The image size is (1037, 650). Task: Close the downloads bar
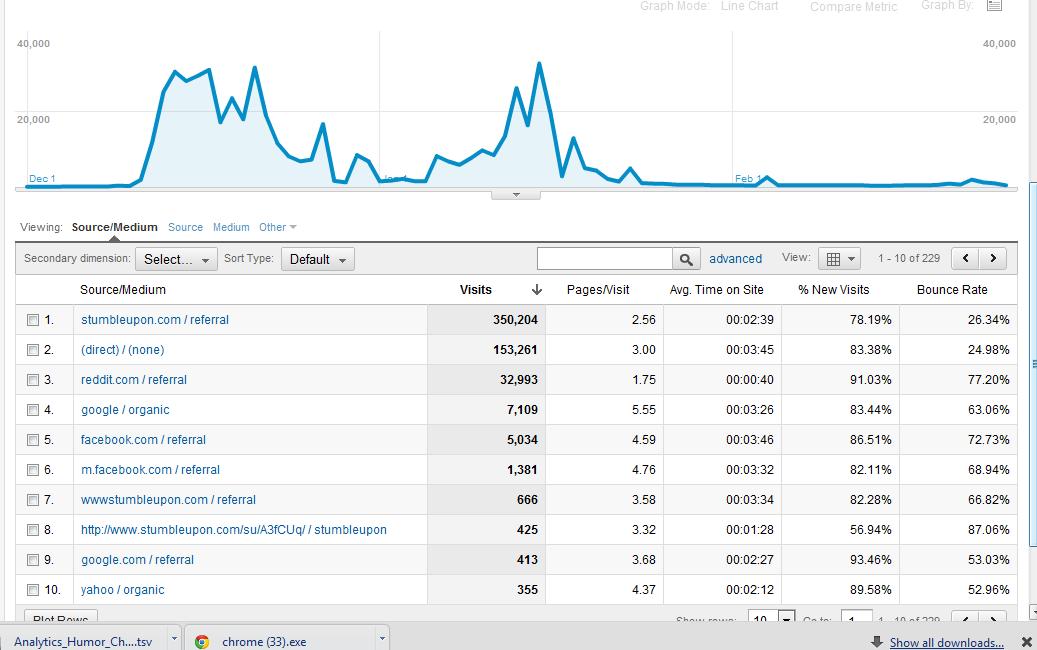1026,641
